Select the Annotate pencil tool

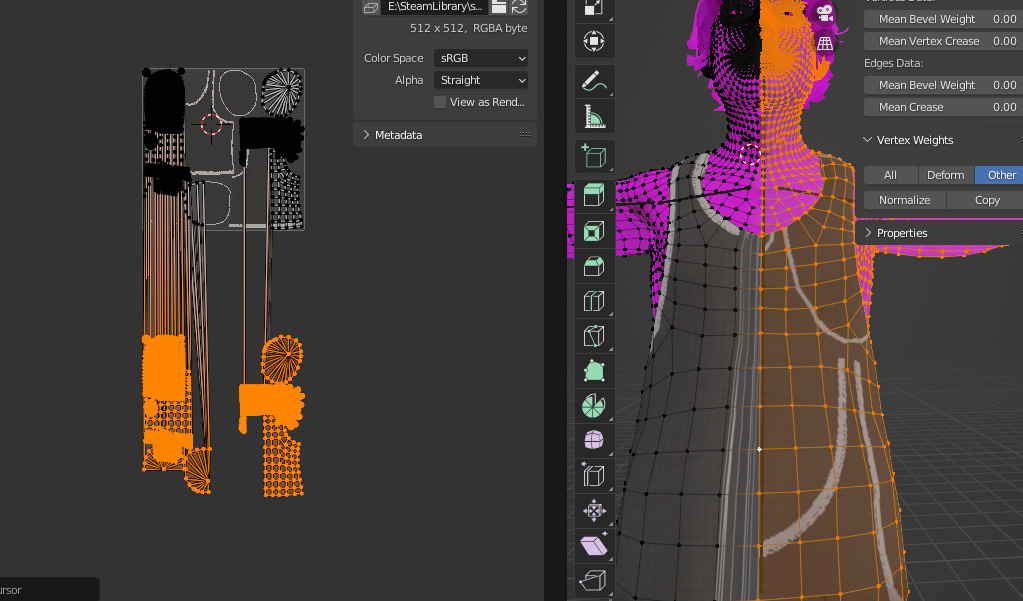pos(594,82)
